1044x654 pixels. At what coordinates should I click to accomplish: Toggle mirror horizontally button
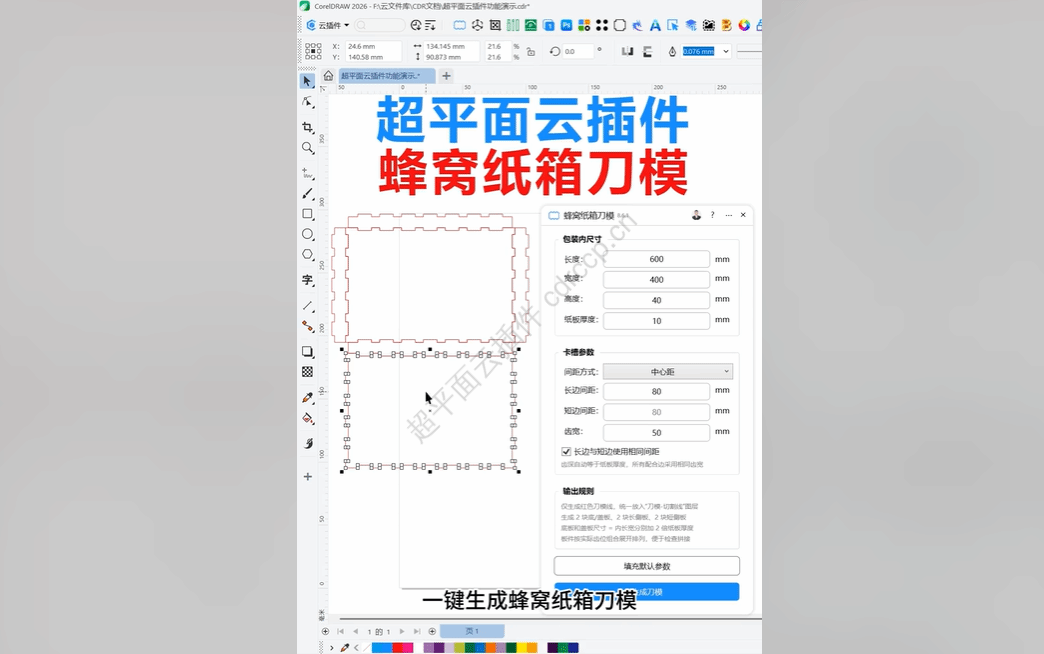point(627,51)
